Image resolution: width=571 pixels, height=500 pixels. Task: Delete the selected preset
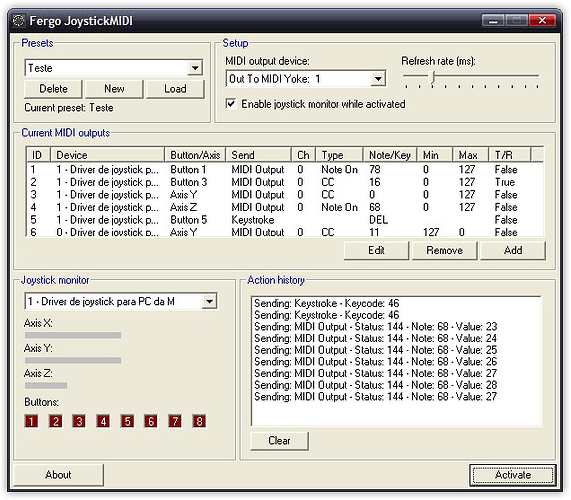coord(53,89)
